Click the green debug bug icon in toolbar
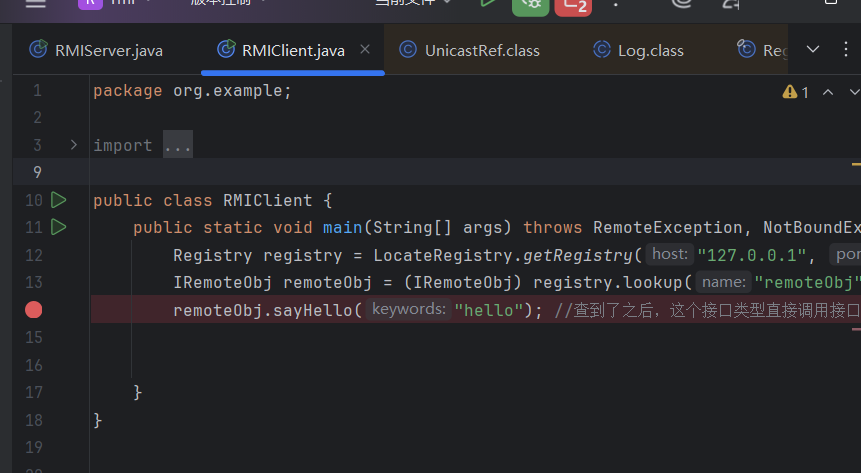Image resolution: width=861 pixels, height=473 pixels. (529, 5)
